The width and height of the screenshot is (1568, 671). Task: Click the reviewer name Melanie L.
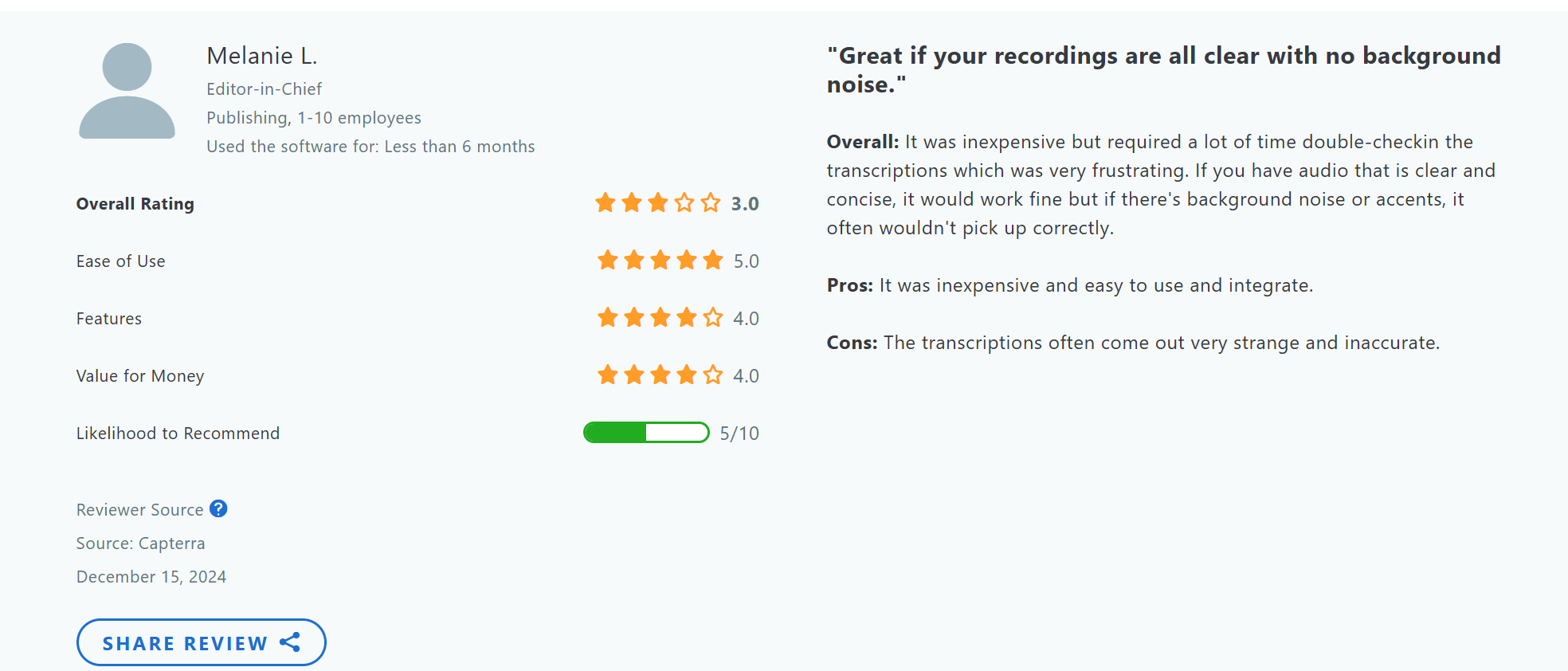tap(262, 56)
